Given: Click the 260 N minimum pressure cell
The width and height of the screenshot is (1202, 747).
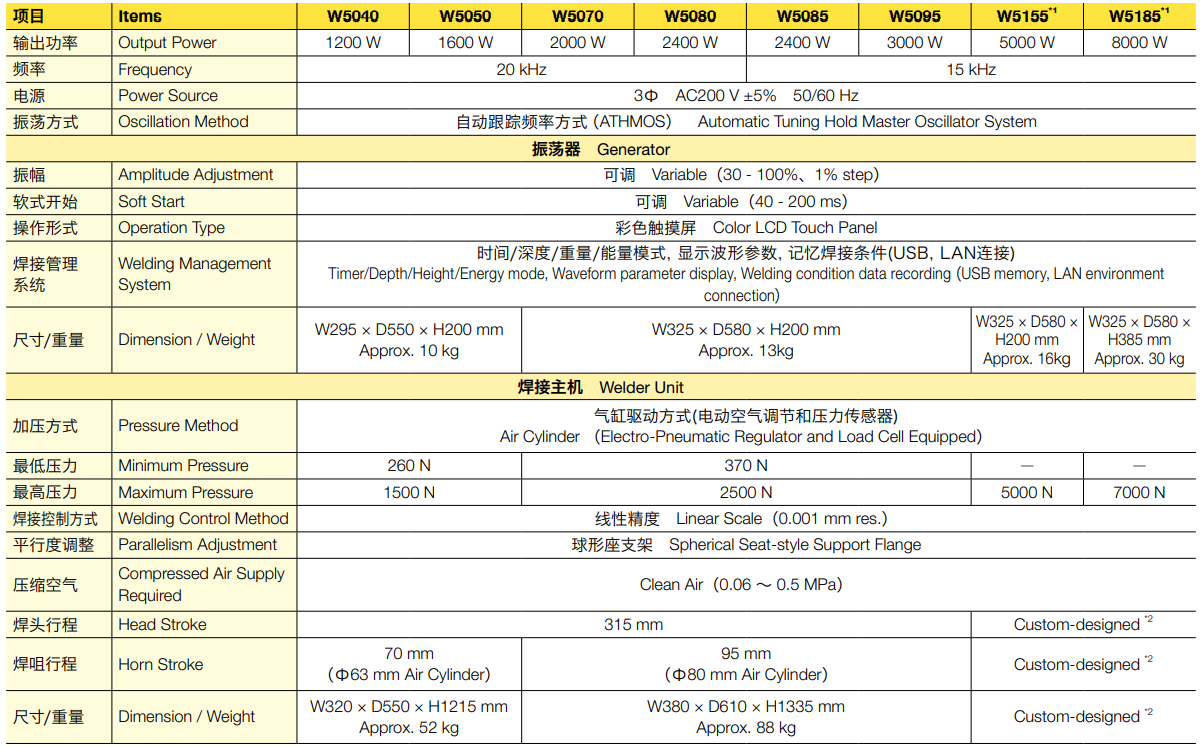Looking at the screenshot, I should point(409,466).
